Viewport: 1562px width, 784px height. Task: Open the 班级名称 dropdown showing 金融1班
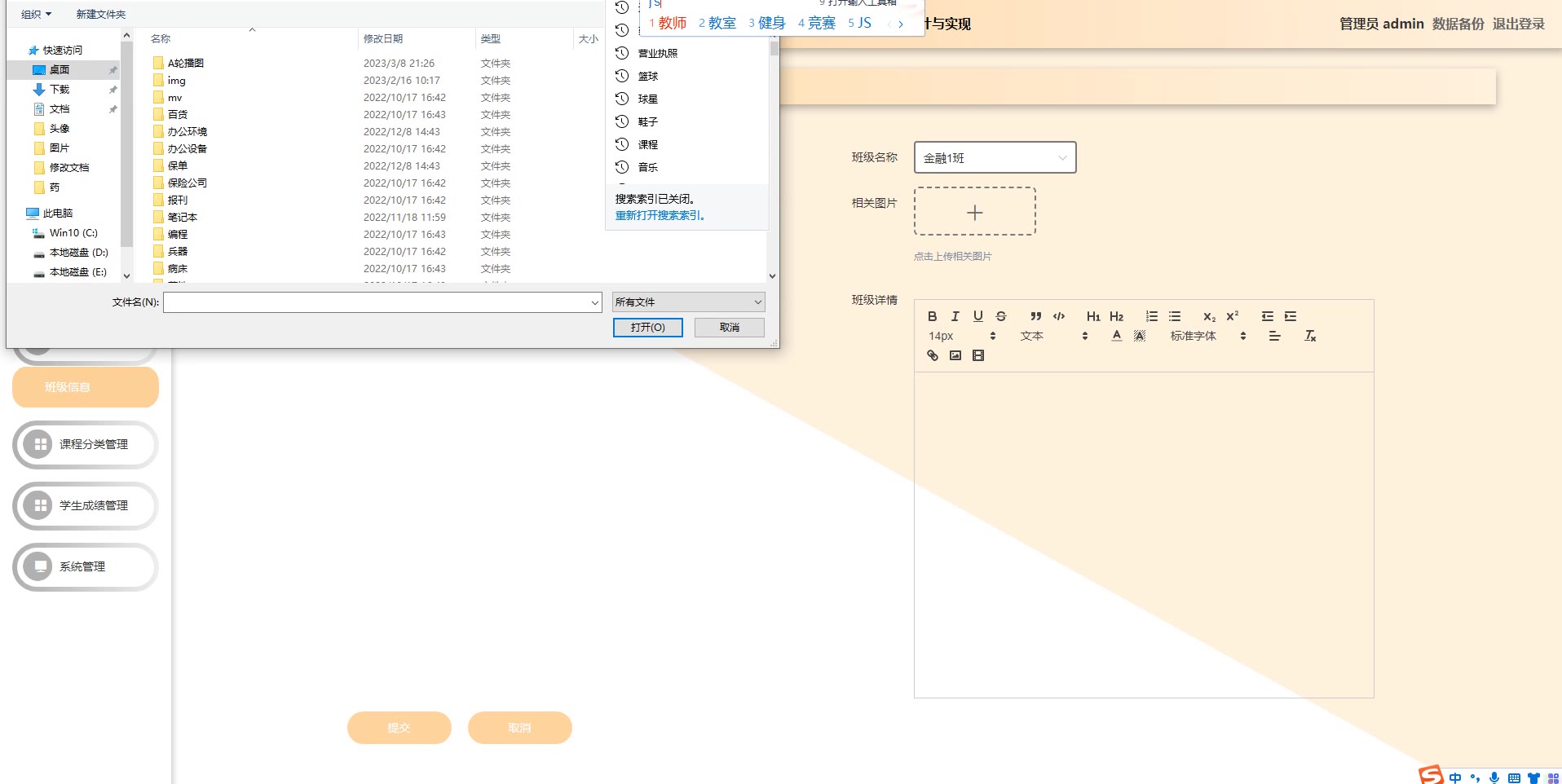point(995,157)
